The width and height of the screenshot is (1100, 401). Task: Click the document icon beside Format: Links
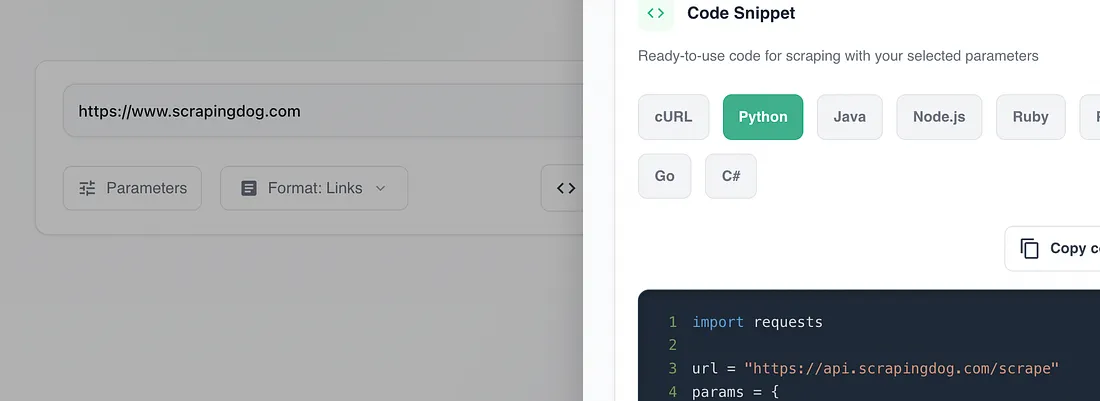[249, 188]
